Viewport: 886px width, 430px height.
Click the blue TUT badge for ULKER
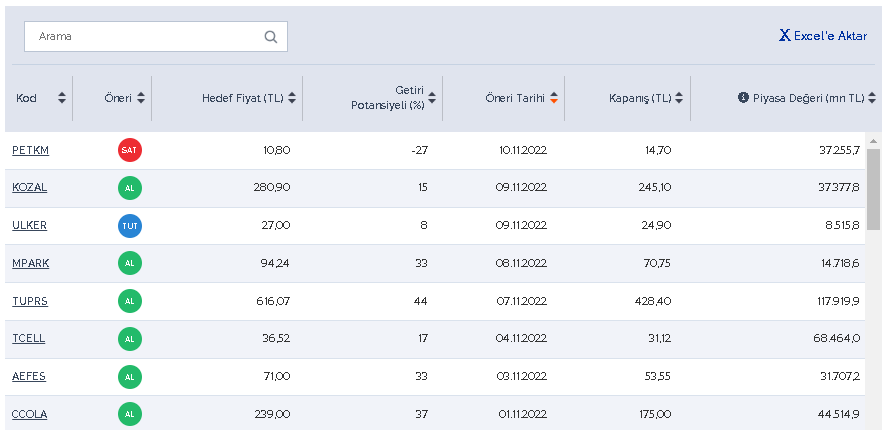(129, 226)
